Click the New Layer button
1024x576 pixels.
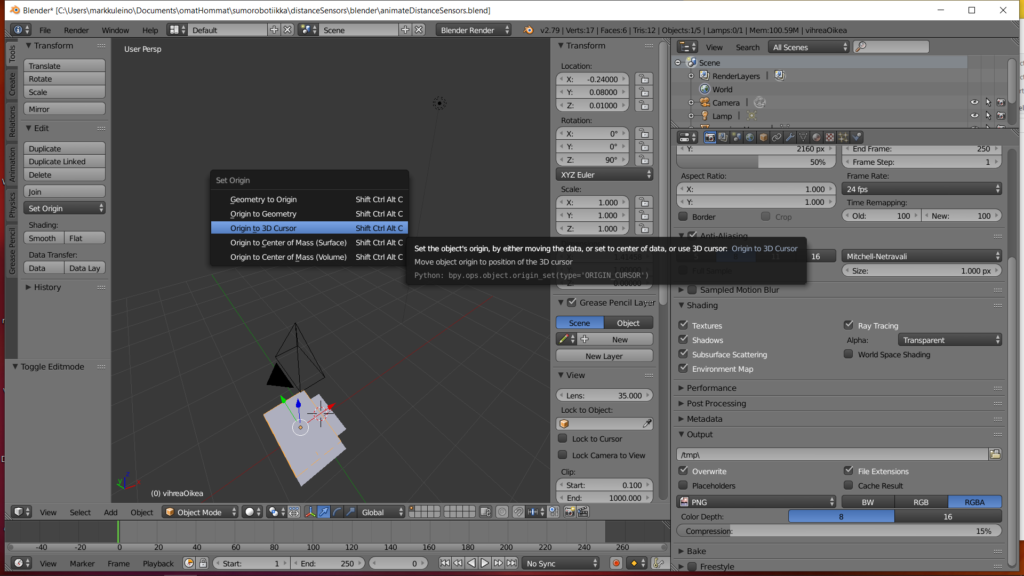pyautogui.click(x=604, y=356)
